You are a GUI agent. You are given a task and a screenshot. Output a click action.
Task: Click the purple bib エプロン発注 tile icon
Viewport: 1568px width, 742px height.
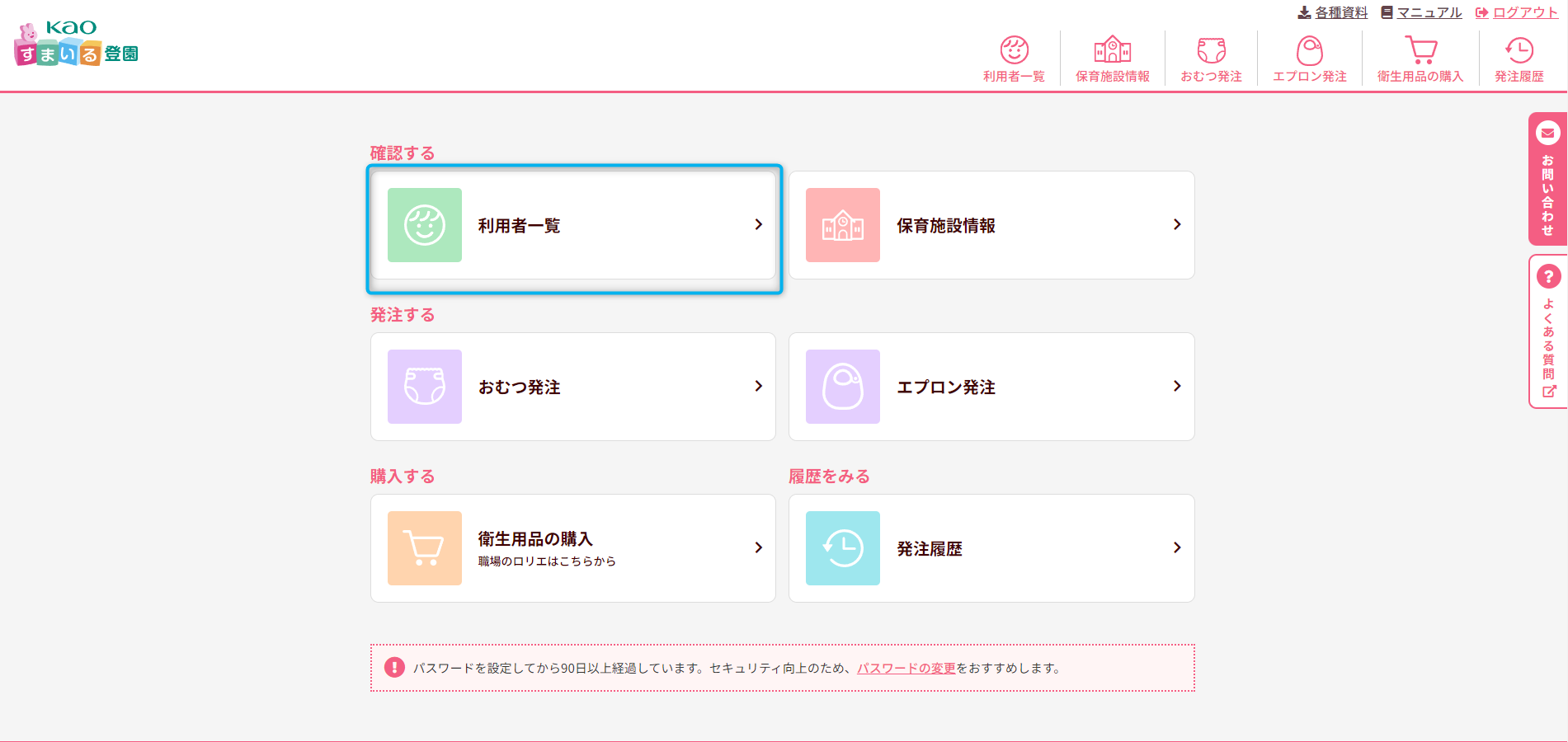[843, 387]
